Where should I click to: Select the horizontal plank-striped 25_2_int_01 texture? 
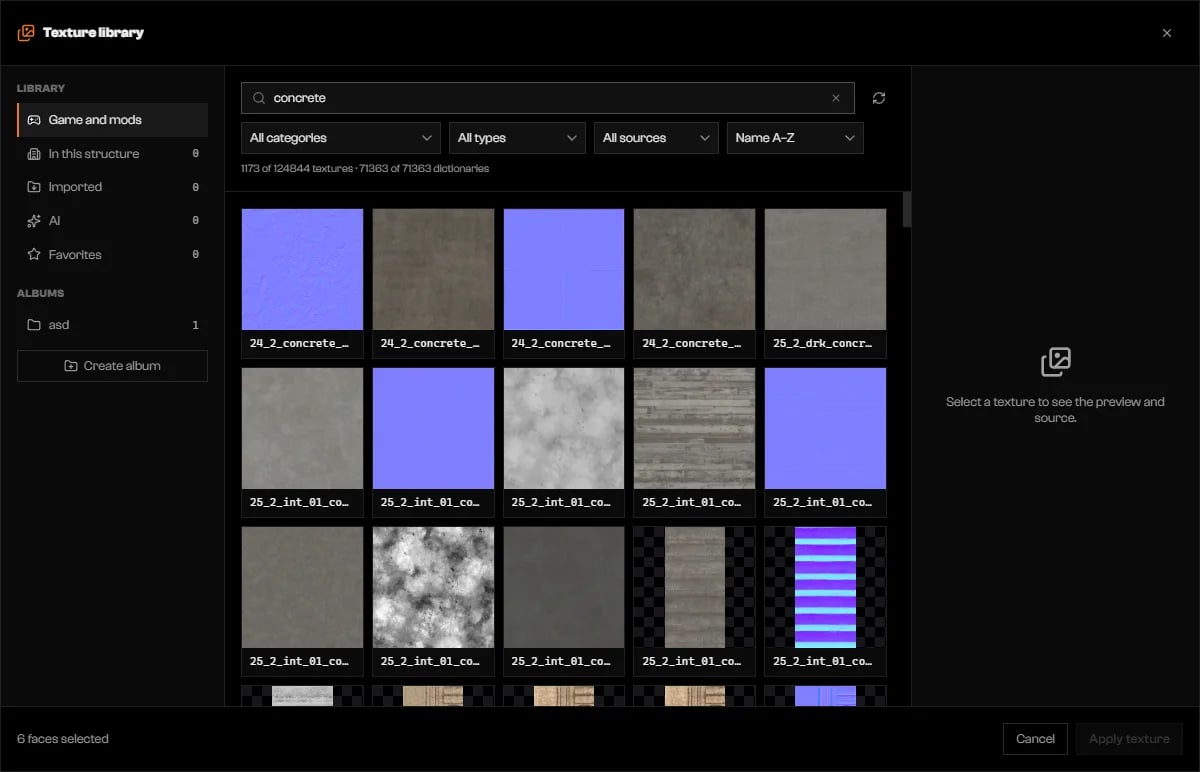[x=694, y=428]
